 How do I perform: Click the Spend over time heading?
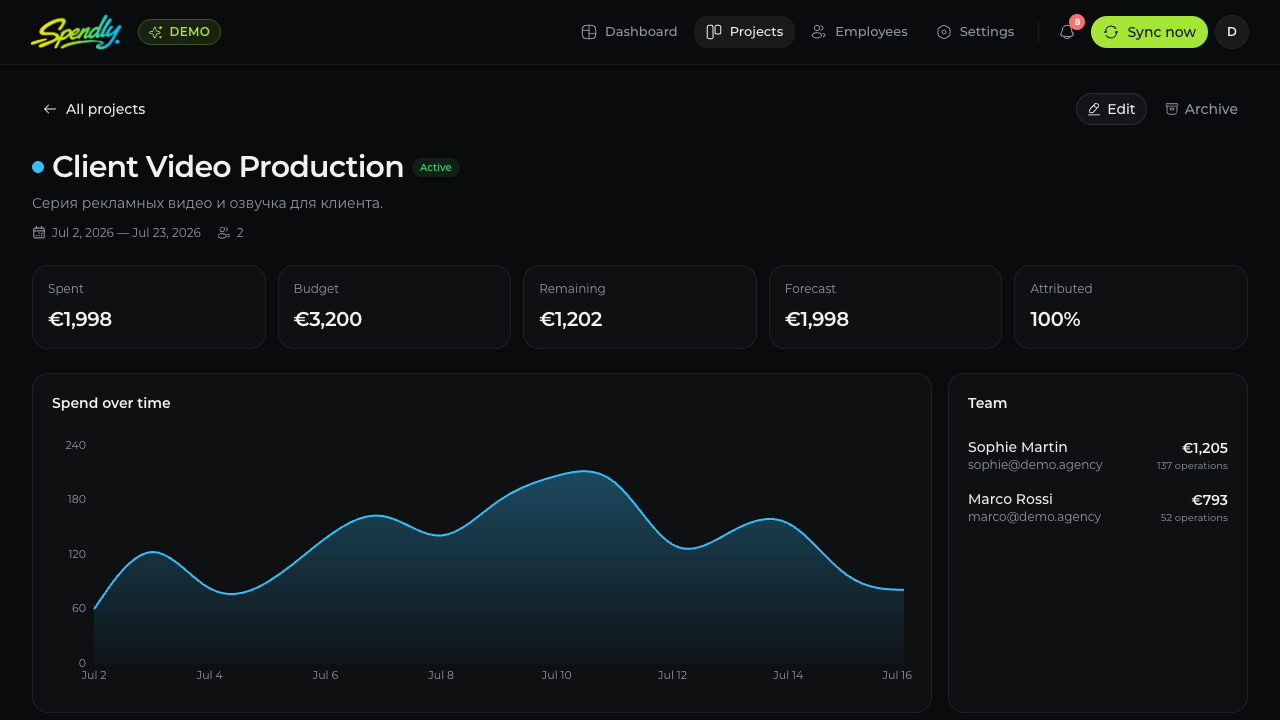(x=111, y=403)
